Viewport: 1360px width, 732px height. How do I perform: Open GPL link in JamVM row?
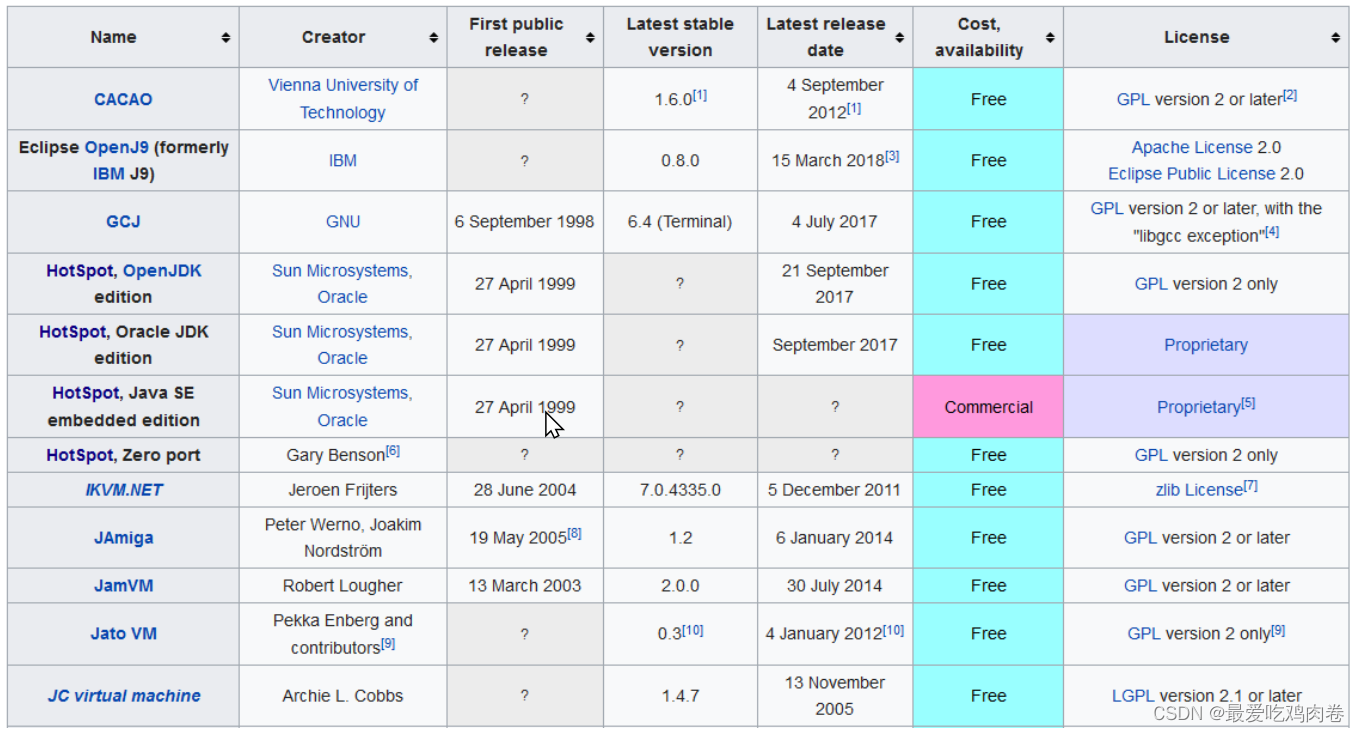(1141, 586)
